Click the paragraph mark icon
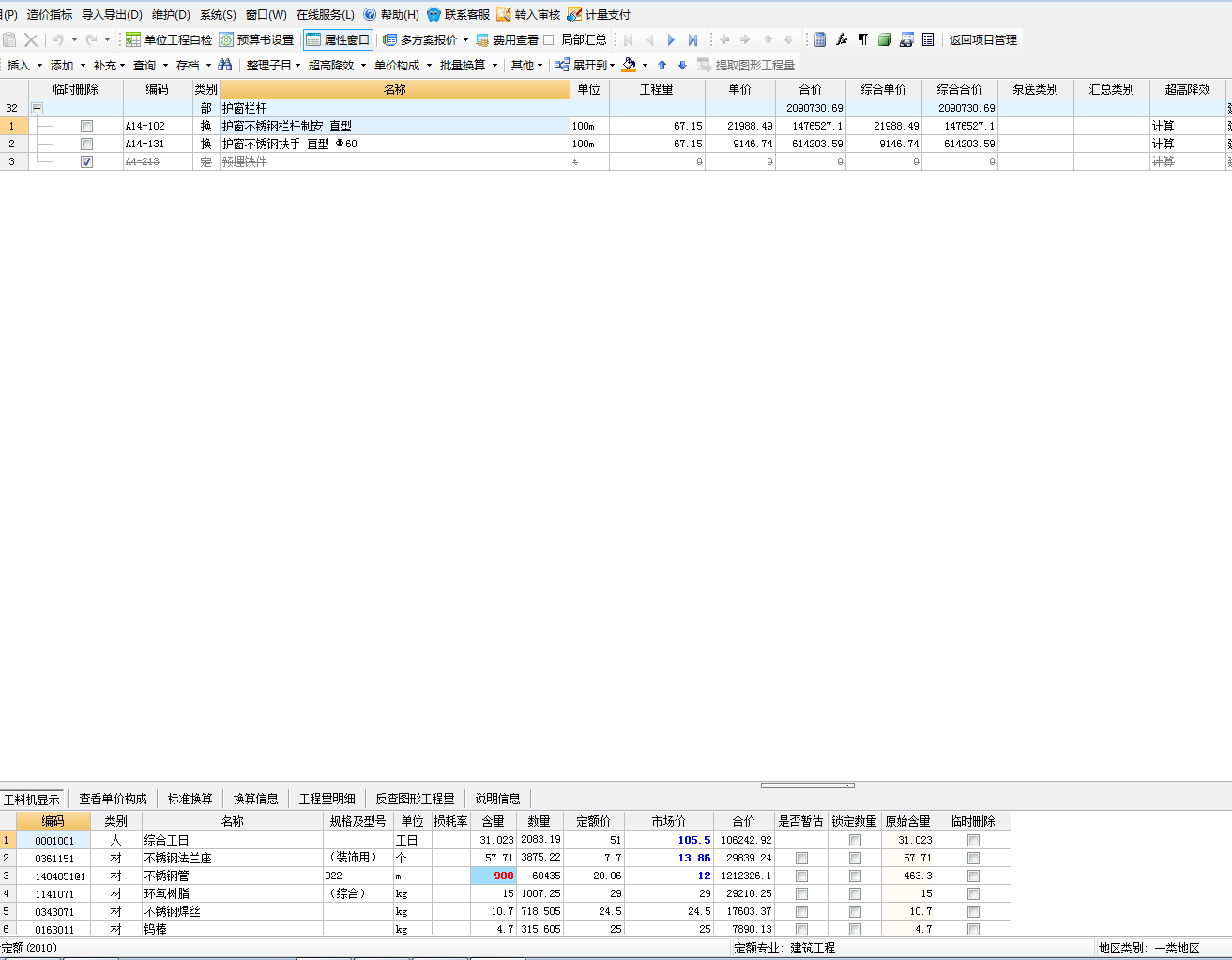This screenshot has height=960, width=1232. tap(862, 39)
